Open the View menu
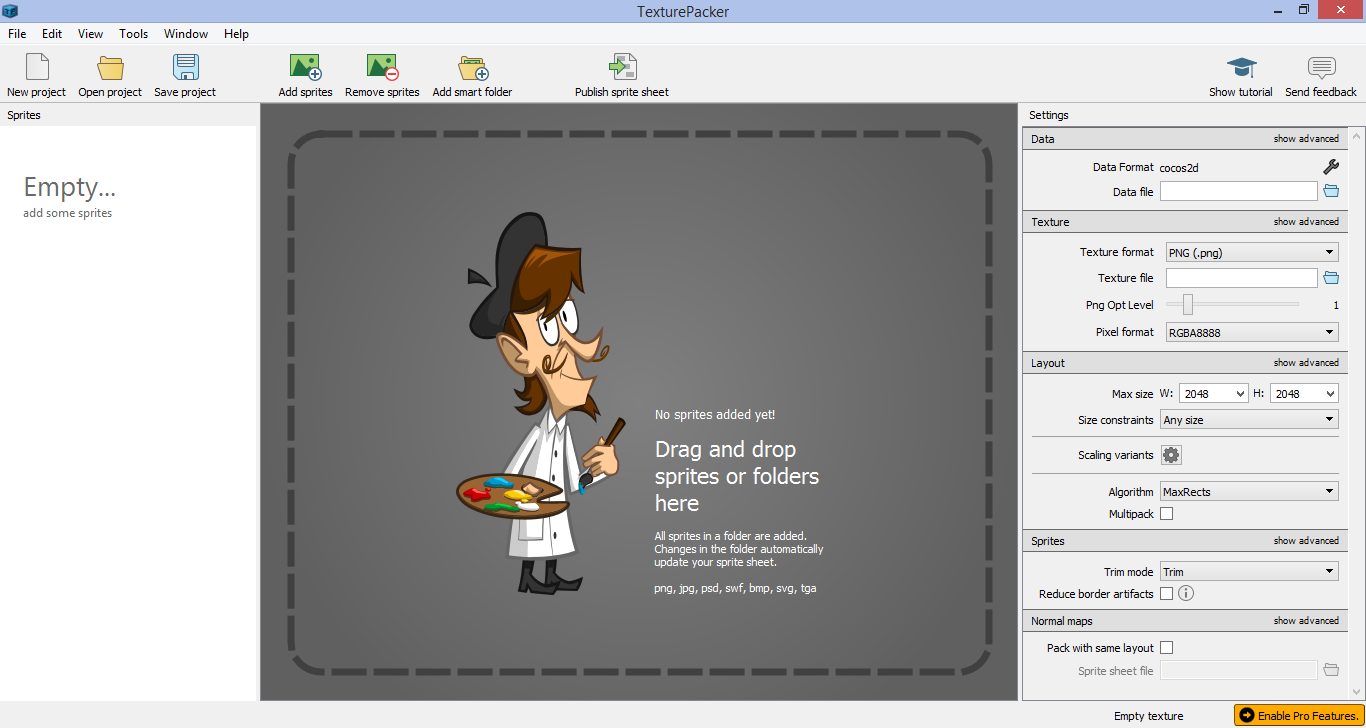The image size is (1366, 728). point(90,34)
